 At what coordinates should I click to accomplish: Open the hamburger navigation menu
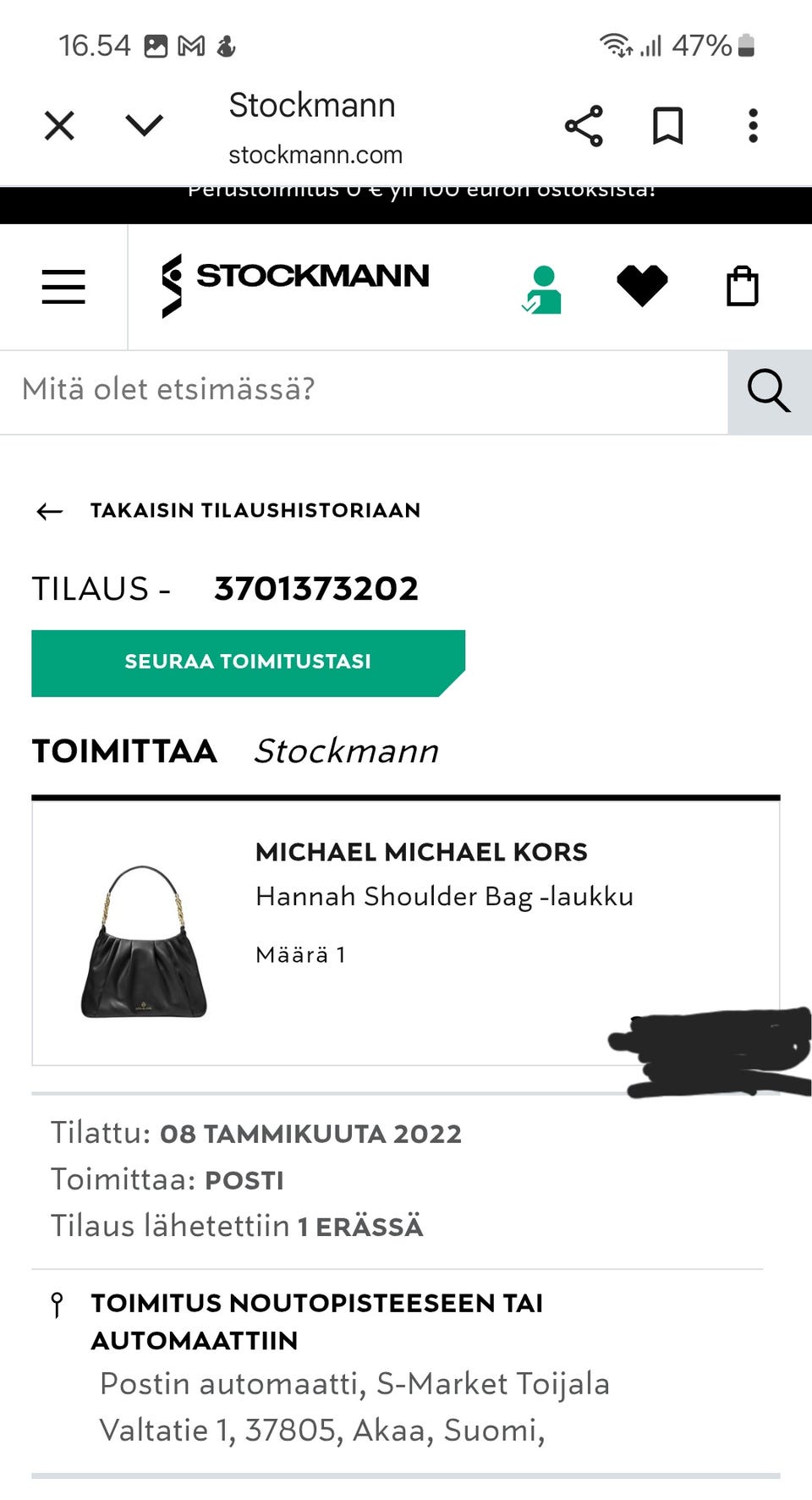click(x=63, y=286)
